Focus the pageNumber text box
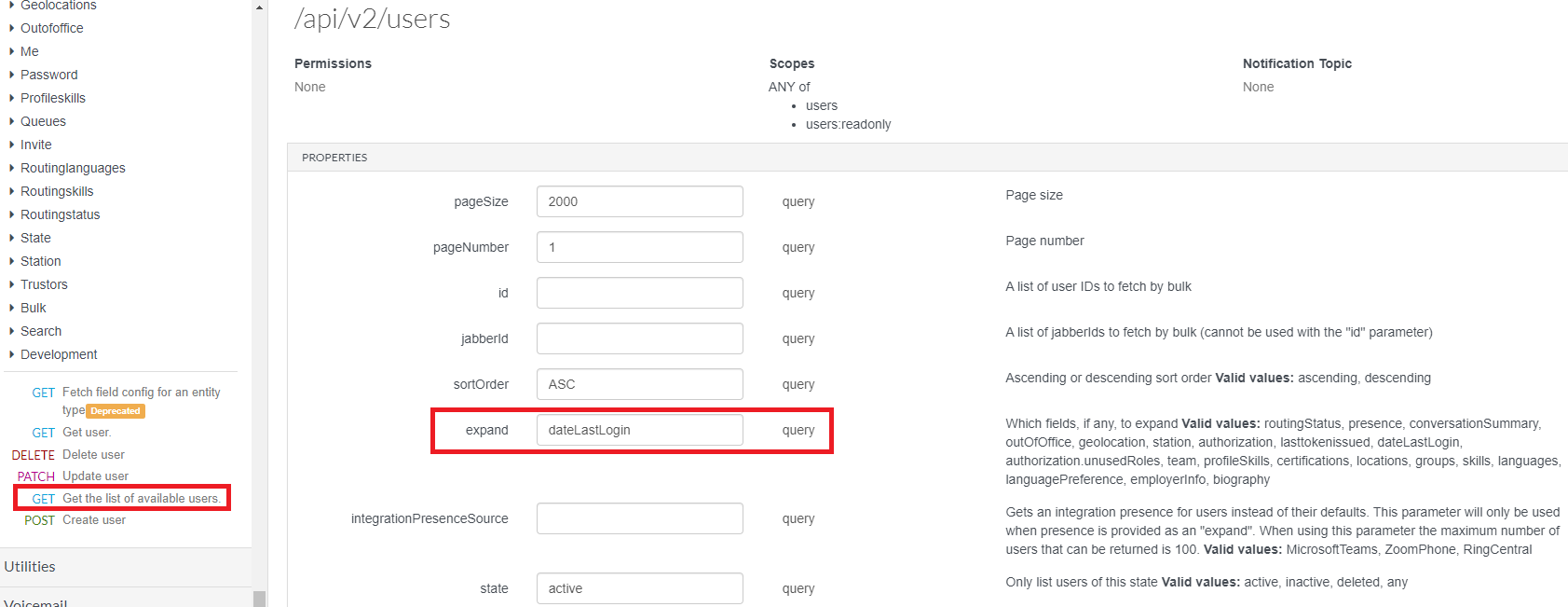 (x=639, y=247)
